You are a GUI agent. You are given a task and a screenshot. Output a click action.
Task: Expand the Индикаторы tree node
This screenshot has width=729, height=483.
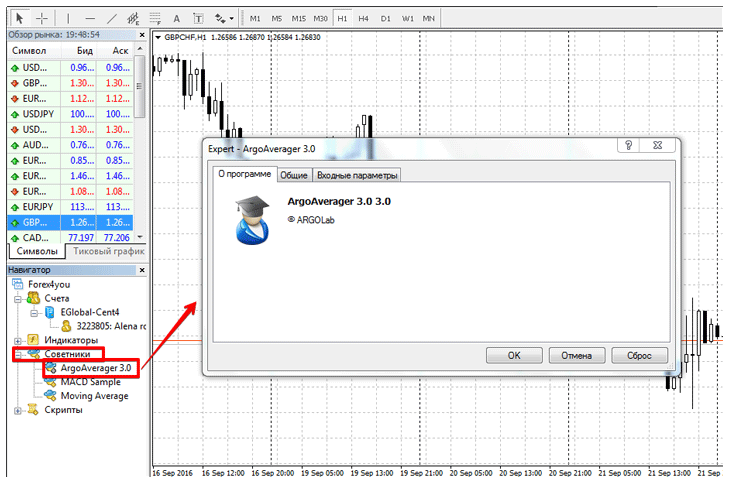coord(18,340)
